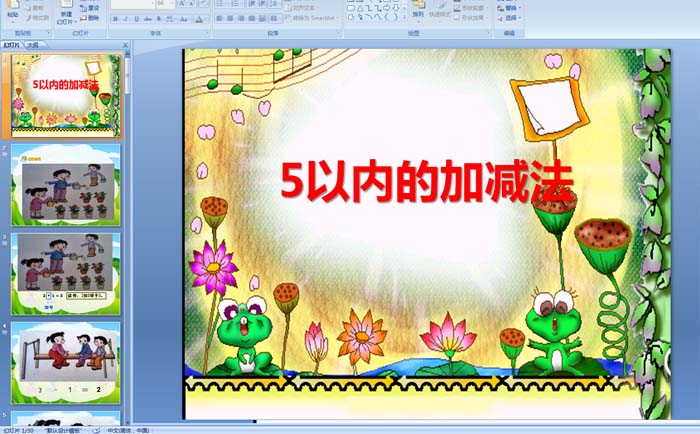Close the slide thumbnail pane
This screenshot has height=434, width=700.
[124, 45]
